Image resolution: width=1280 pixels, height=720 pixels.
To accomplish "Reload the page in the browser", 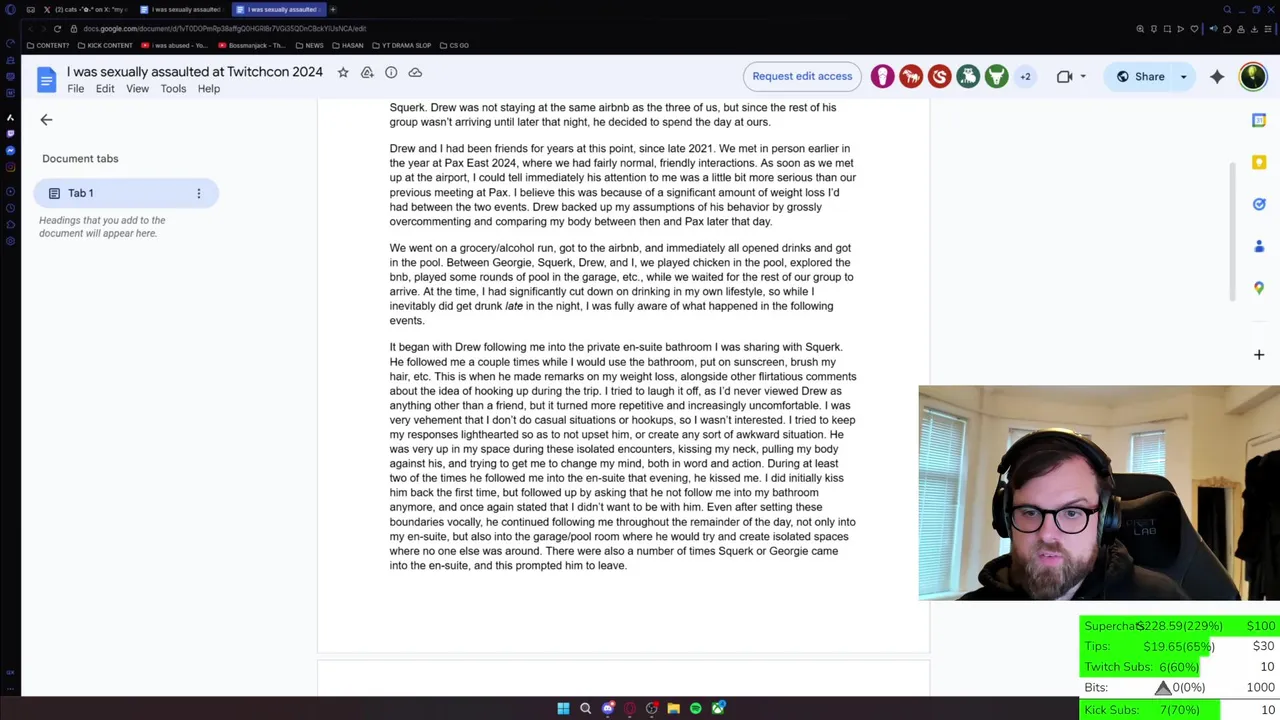I will (57, 29).
